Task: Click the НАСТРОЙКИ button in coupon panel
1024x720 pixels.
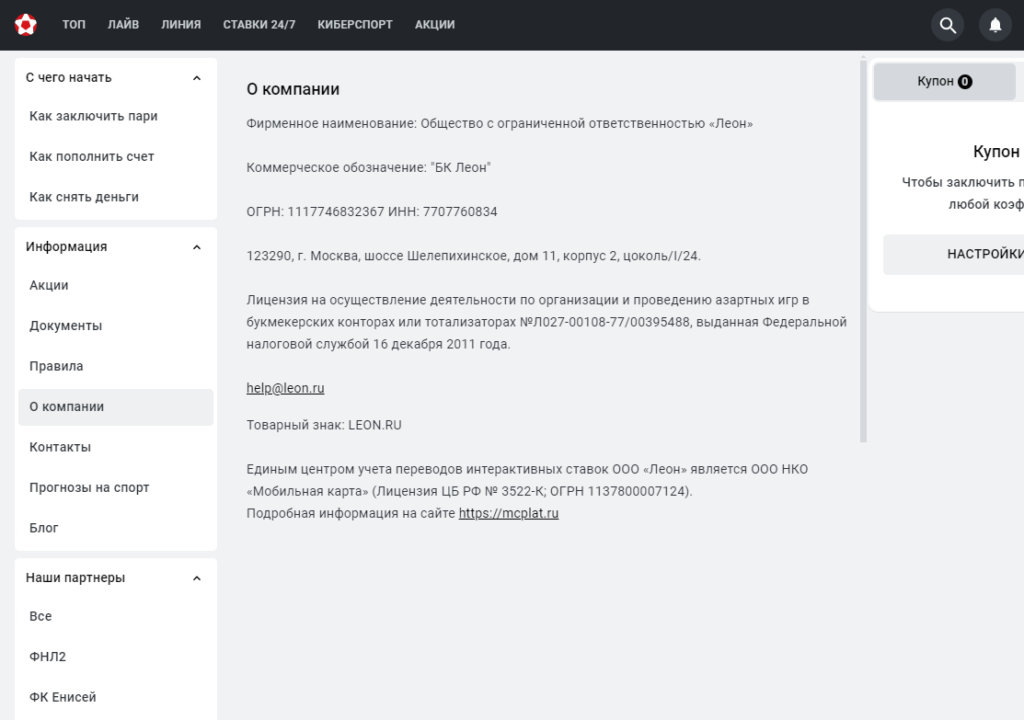Action: [x=953, y=255]
